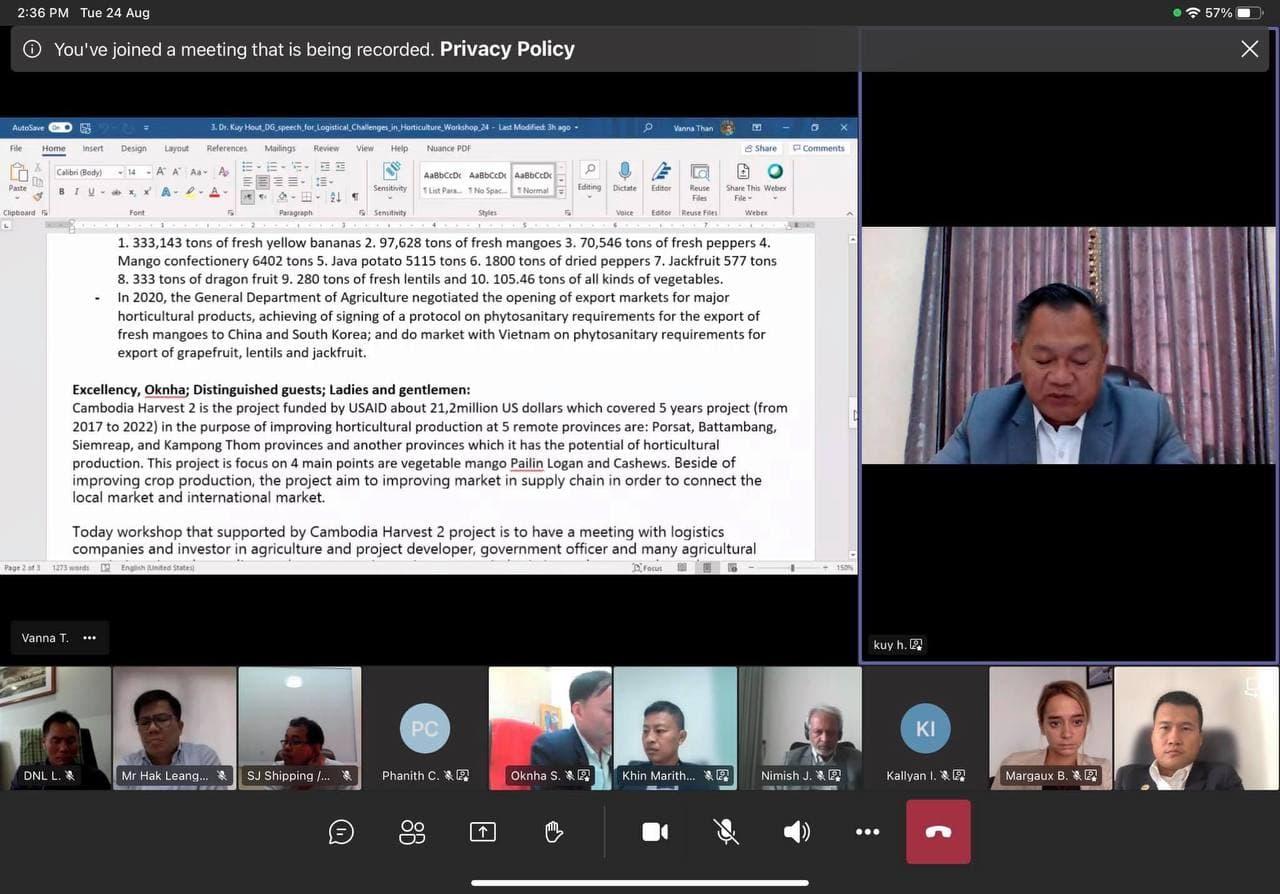
Task: Click the Sort A-Z icon
Action: point(335,197)
